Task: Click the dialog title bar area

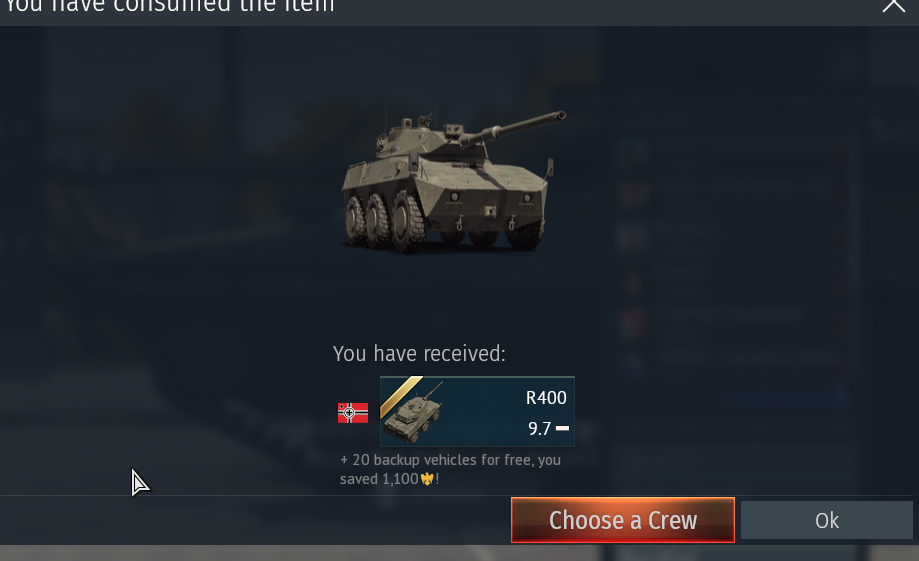Action: tap(460, 12)
